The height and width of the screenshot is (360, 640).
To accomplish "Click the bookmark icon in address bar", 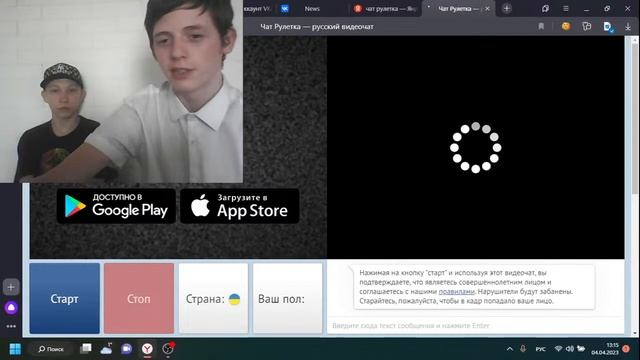I will click(541, 27).
